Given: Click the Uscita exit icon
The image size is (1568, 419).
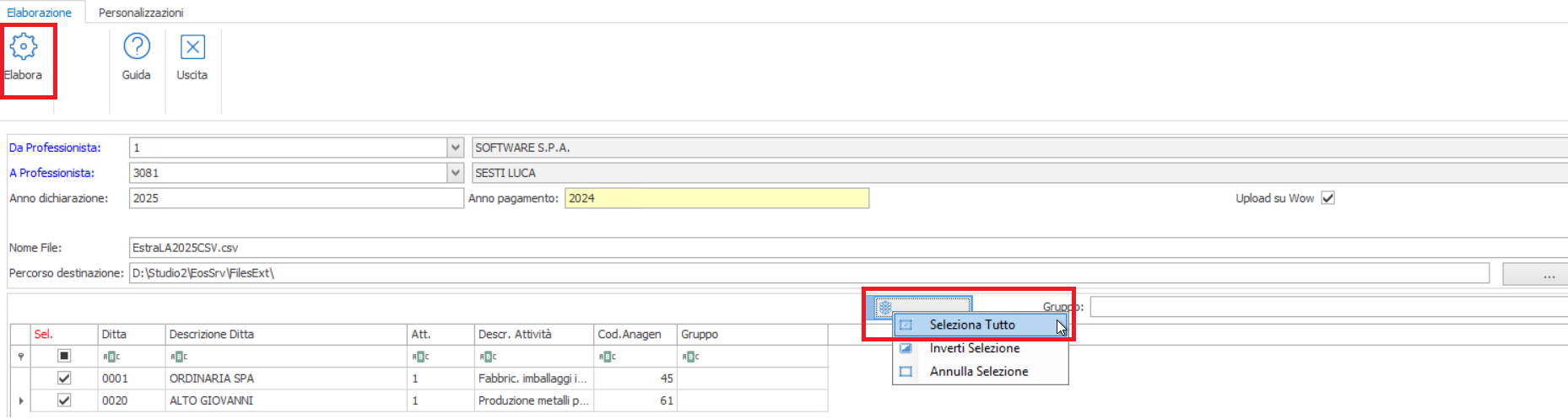Looking at the screenshot, I should [x=192, y=47].
